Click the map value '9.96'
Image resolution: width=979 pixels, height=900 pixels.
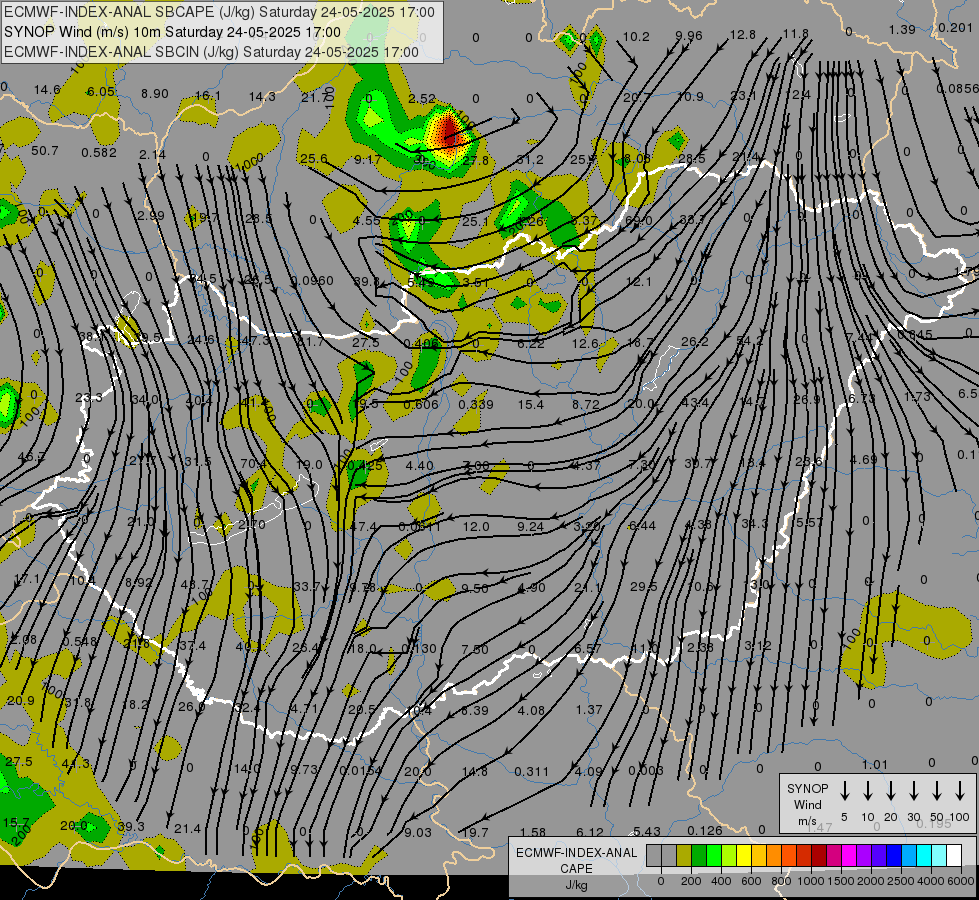click(689, 36)
